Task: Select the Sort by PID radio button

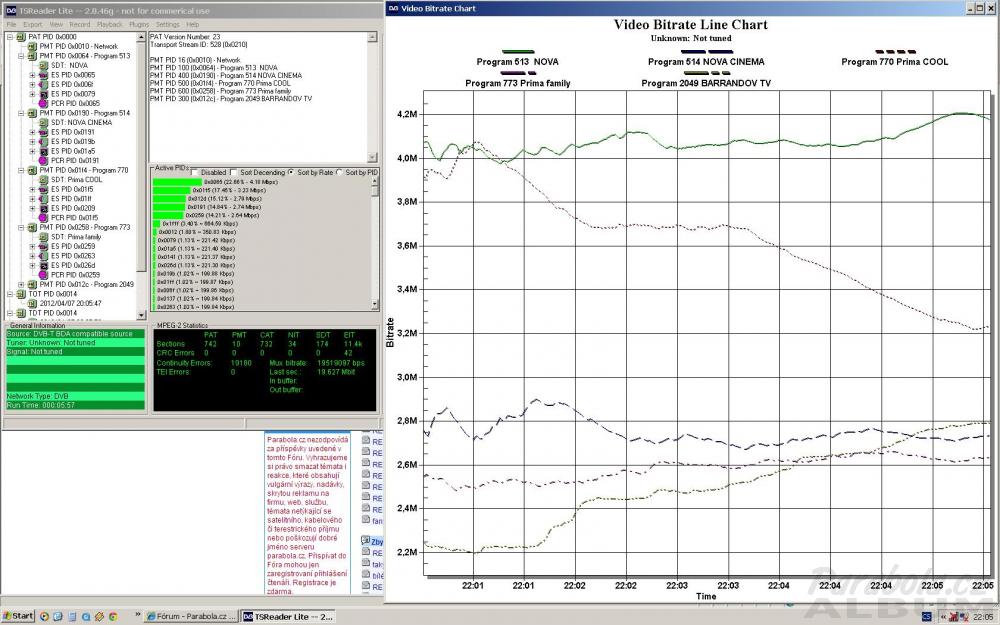Action: 340,172
